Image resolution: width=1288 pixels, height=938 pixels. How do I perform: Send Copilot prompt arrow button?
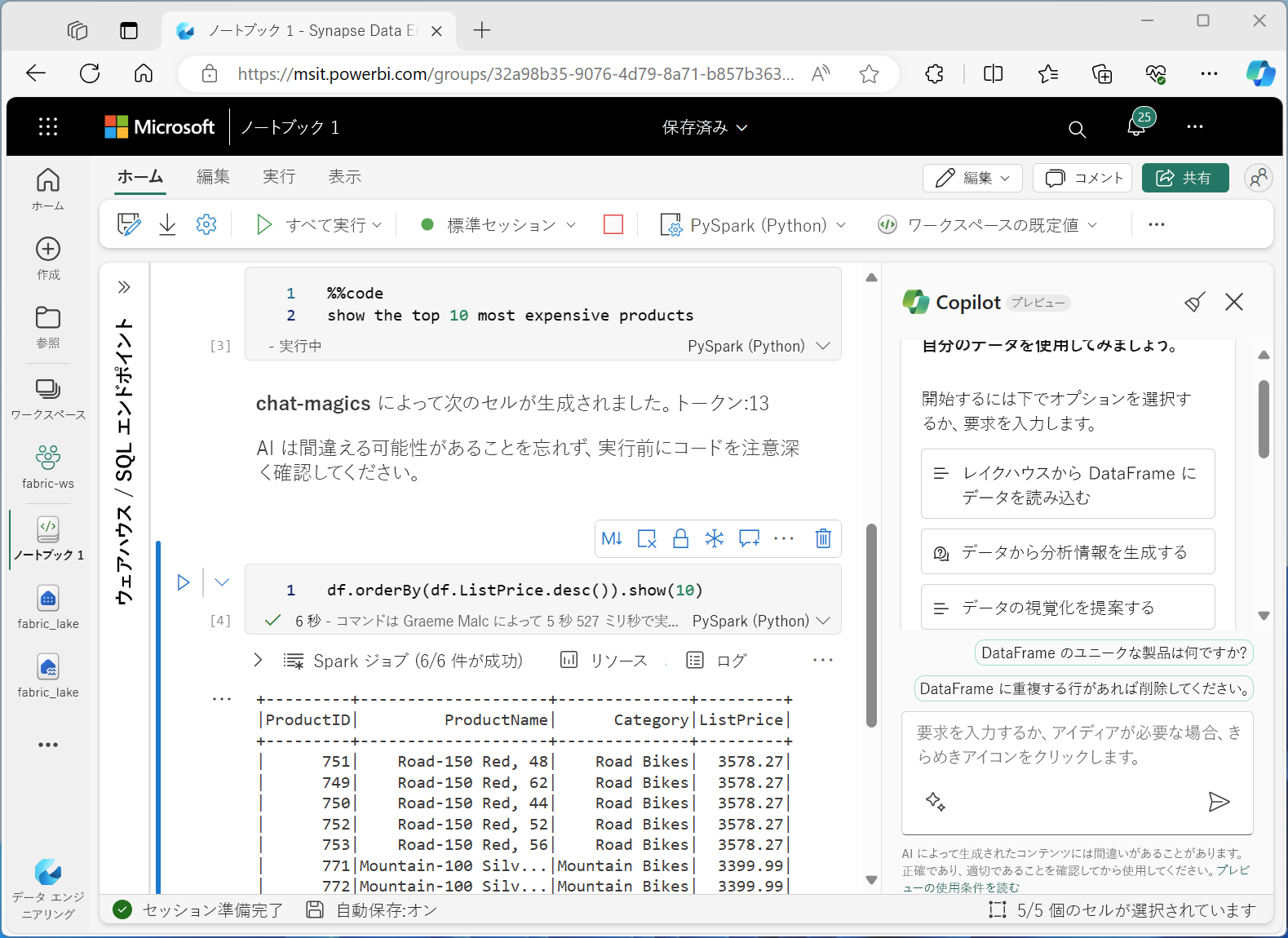(1219, 802)
